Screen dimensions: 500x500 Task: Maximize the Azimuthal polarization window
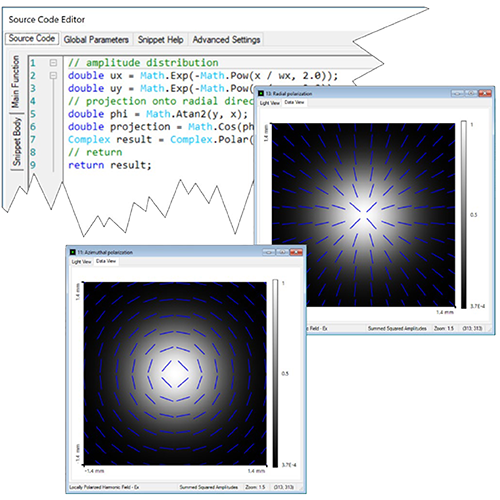(x=282, y=252)
